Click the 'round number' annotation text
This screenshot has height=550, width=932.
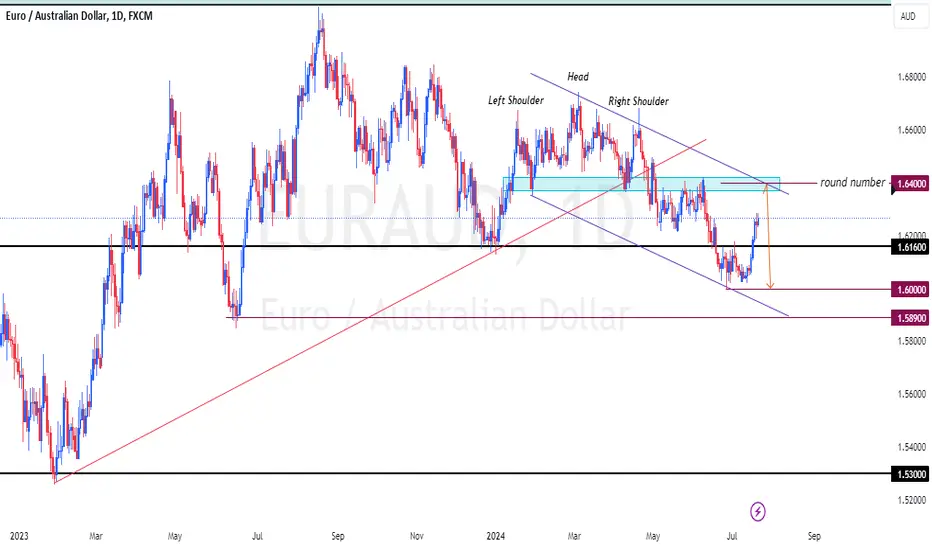pyautogui.click(x=852, y=183)
